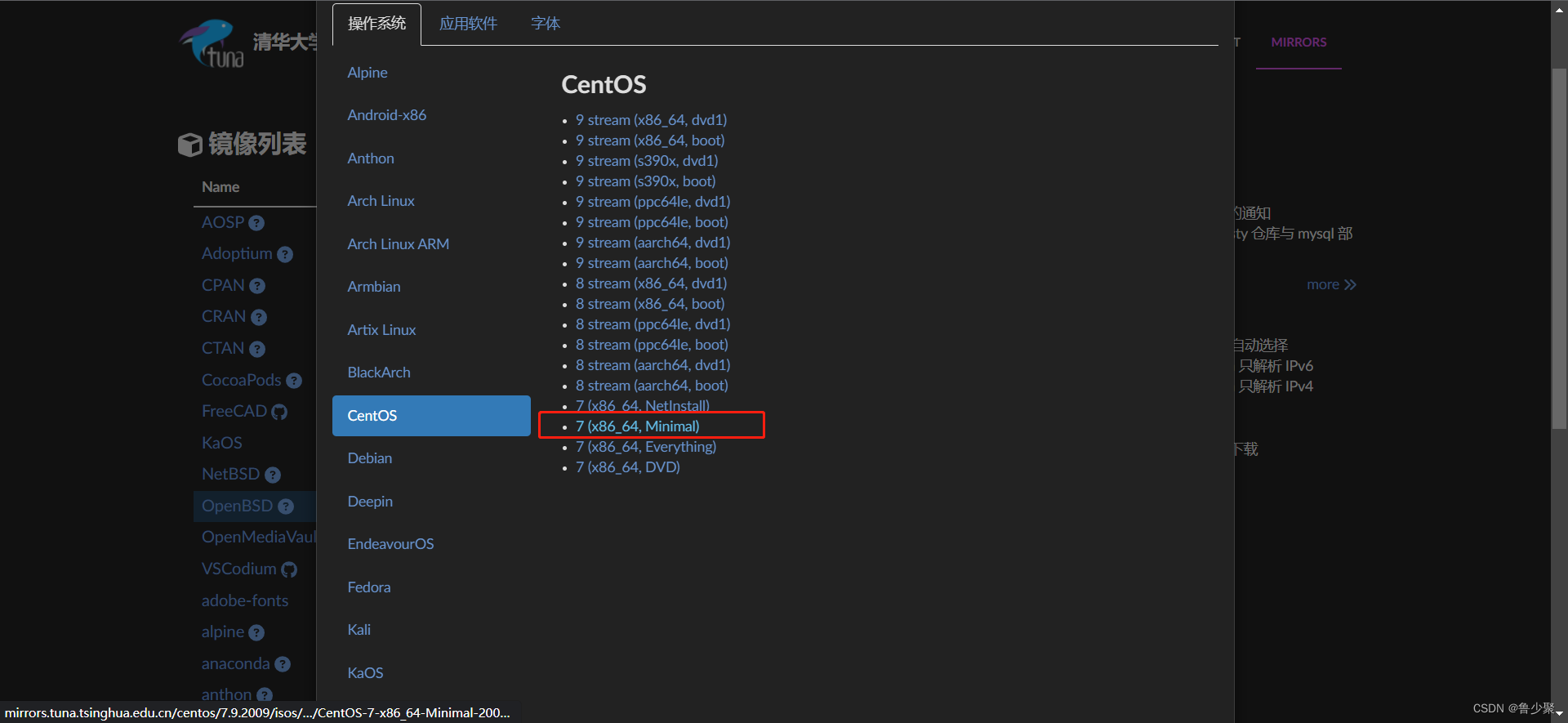Download 8 stream (aarch64, dvd1) image
This screenshot has width=1568, height=723.
653,365
